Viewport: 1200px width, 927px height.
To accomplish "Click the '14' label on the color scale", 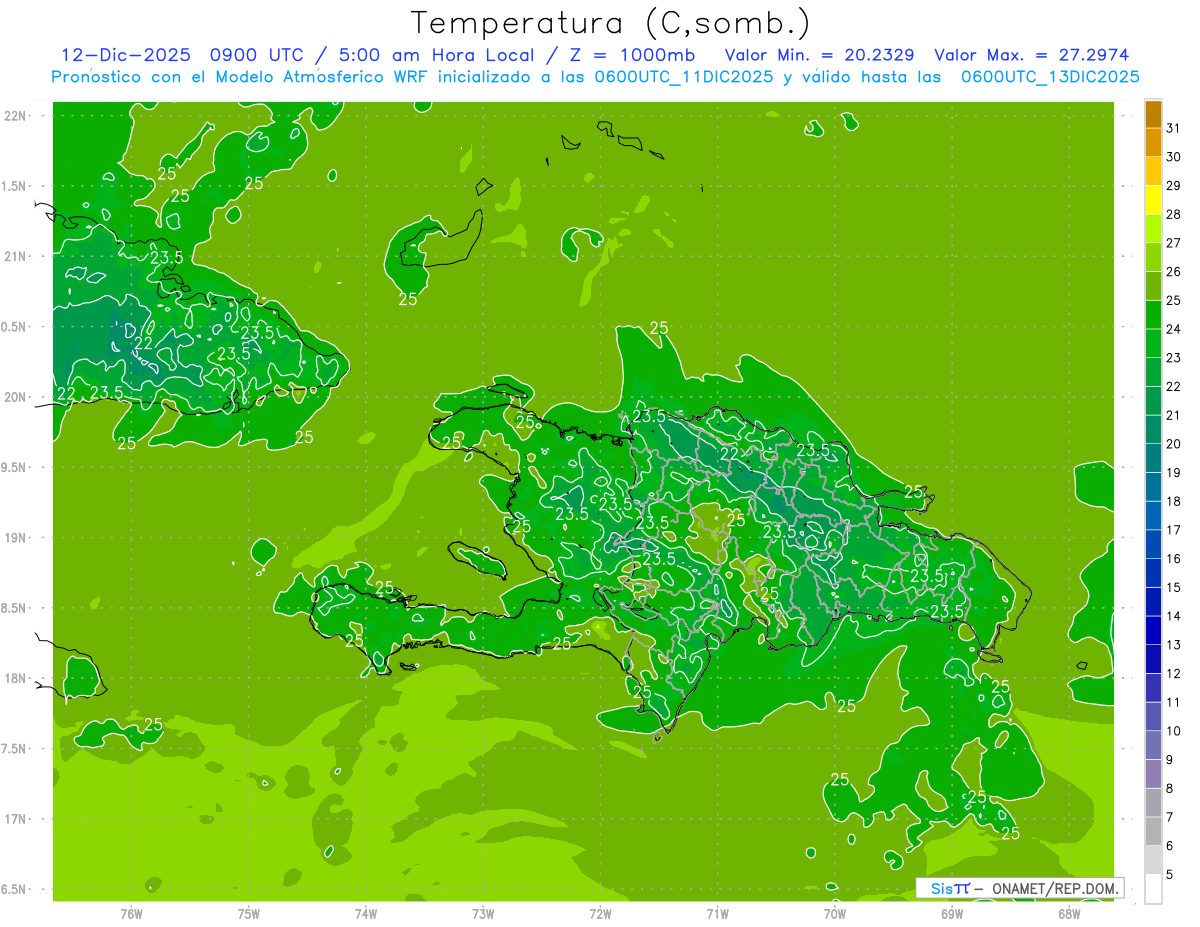I will (1174, 616).
